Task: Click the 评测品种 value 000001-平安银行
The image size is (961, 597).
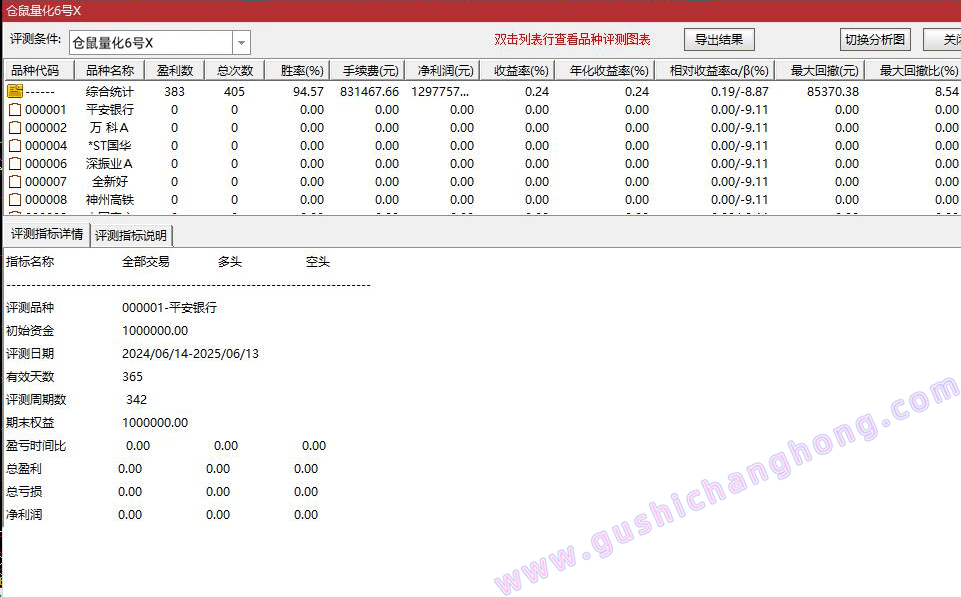Action: click(x=170, y=308)
